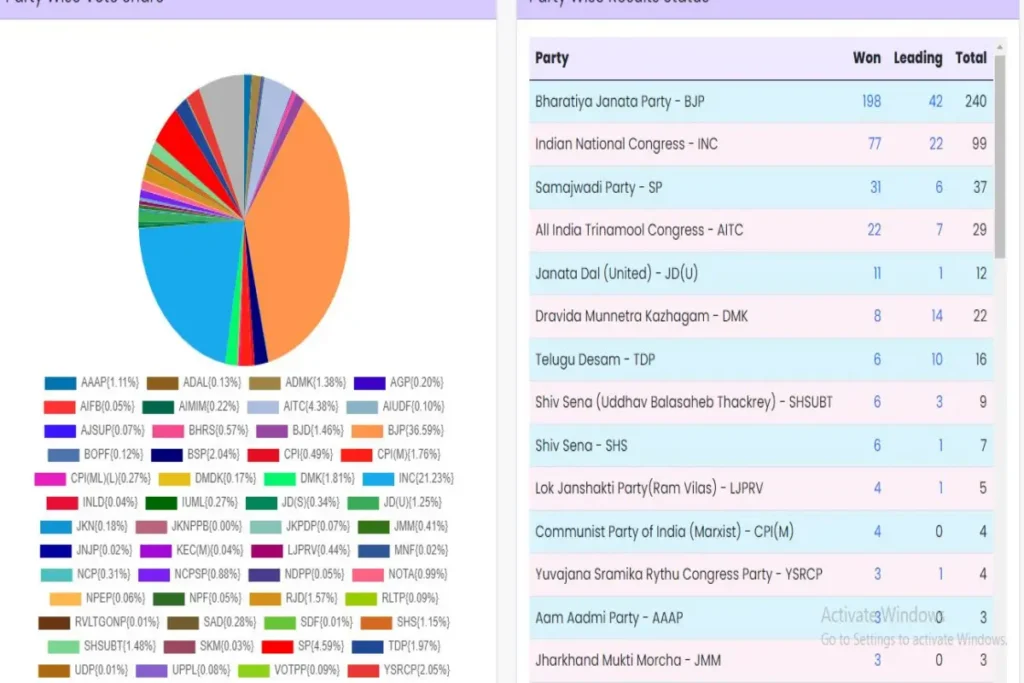
Task: Open BJP's won count 198
Action: coord(871,101)
